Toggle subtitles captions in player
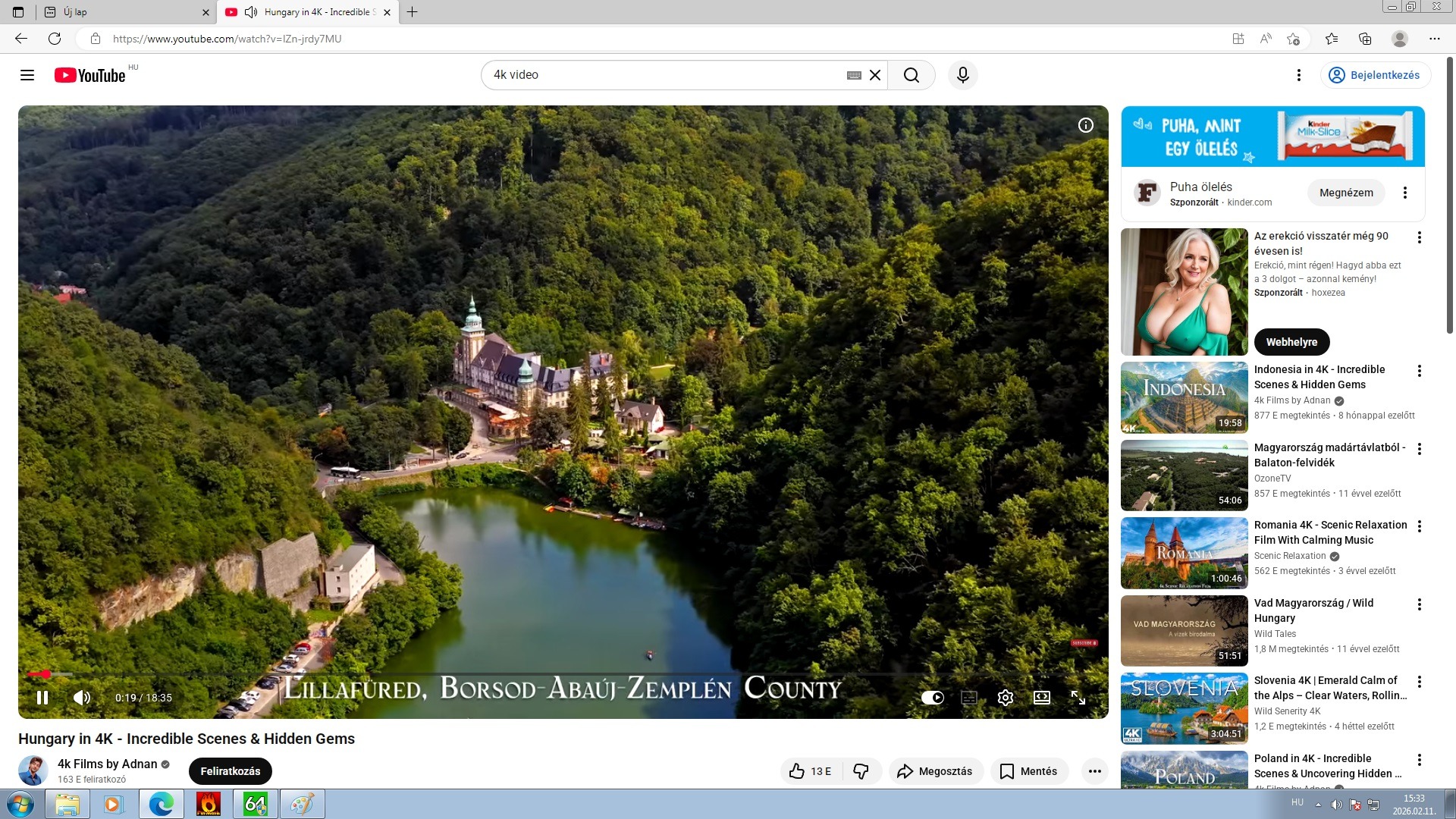 [x=969, y=698]
